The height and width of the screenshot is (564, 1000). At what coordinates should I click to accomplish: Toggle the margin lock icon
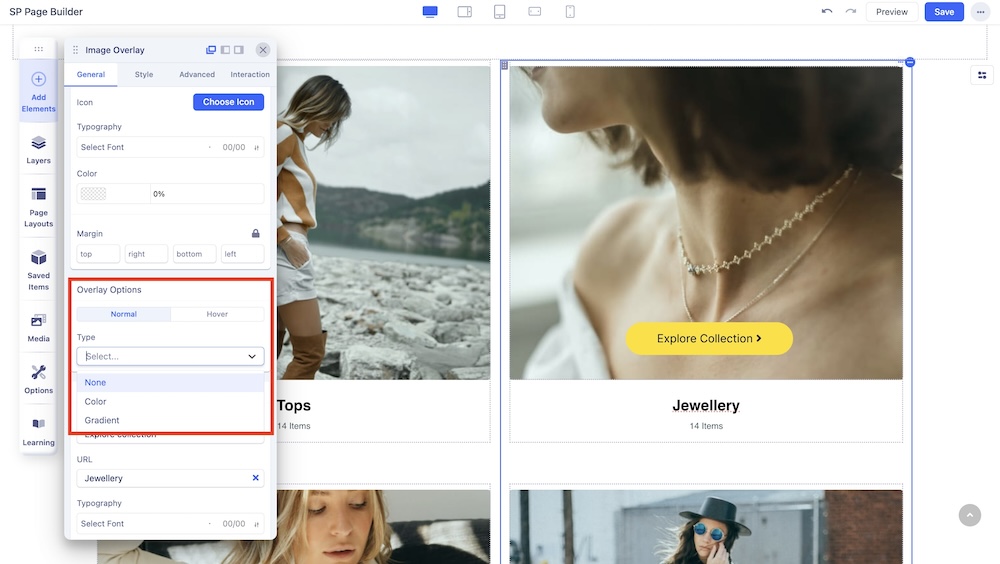tap(255, 233)
